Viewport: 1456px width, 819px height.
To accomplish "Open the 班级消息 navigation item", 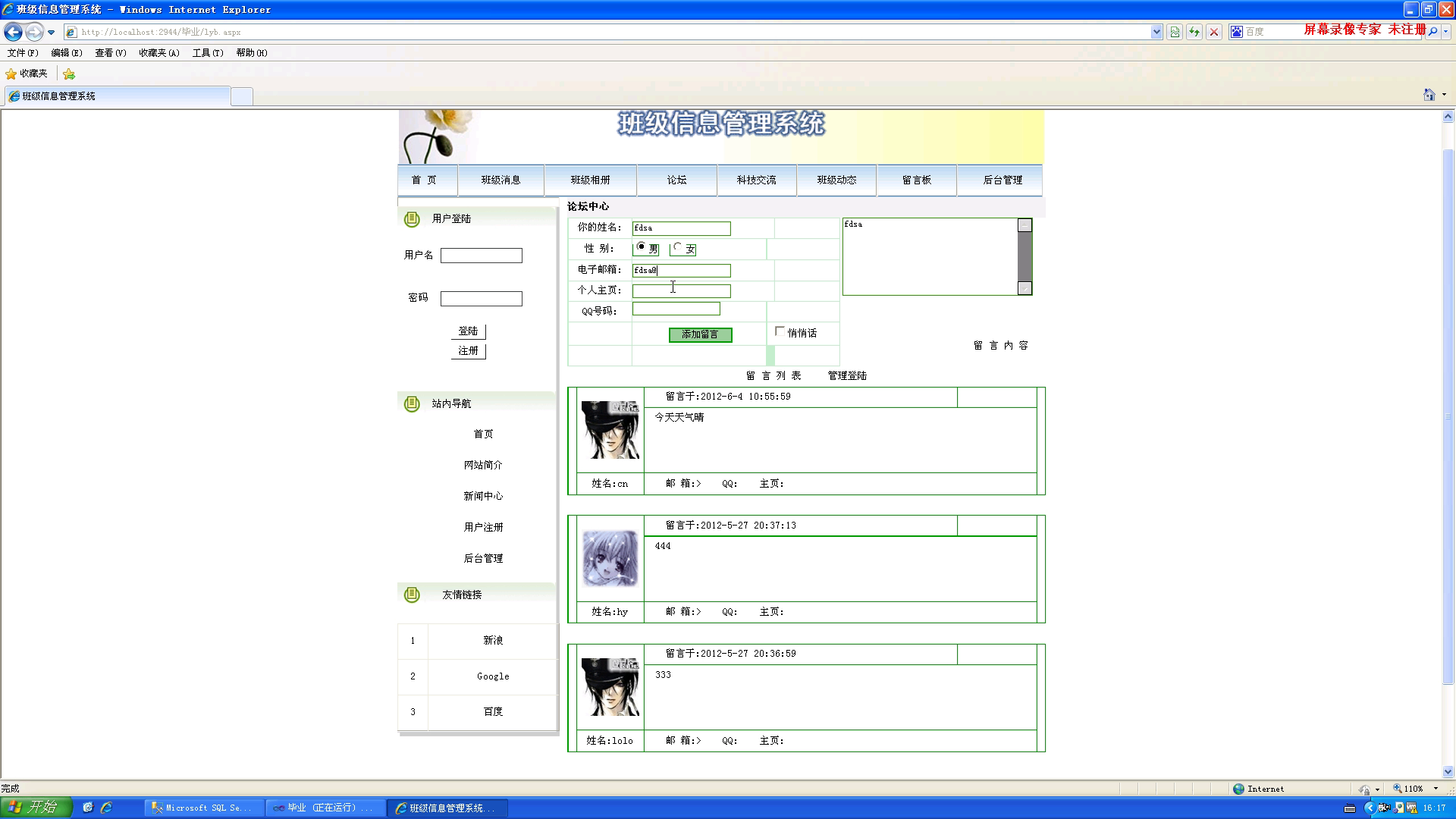I will (500, 180).
